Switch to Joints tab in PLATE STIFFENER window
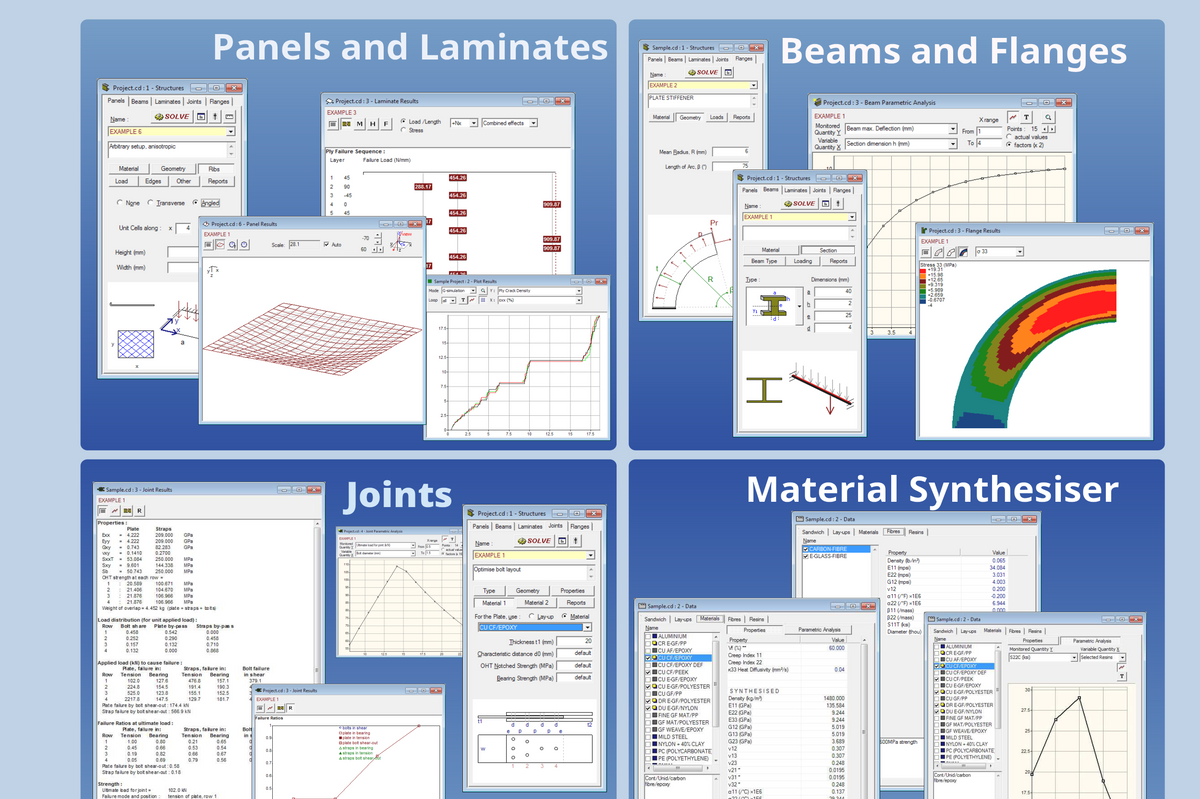The width and height of the screenshot is (1200, 799). [x=721, y=60]
